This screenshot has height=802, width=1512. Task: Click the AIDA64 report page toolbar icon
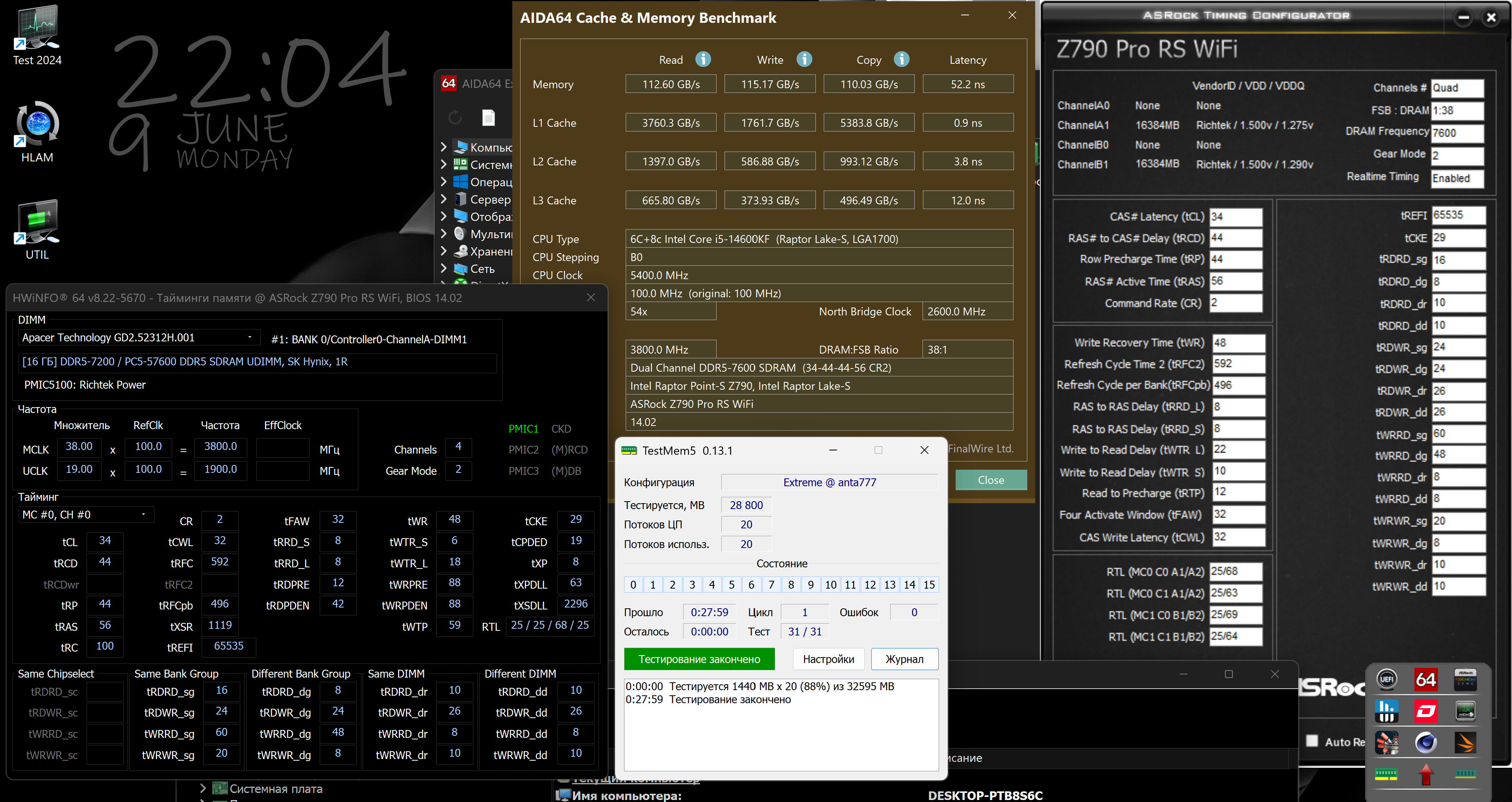(x=488, y=118)
